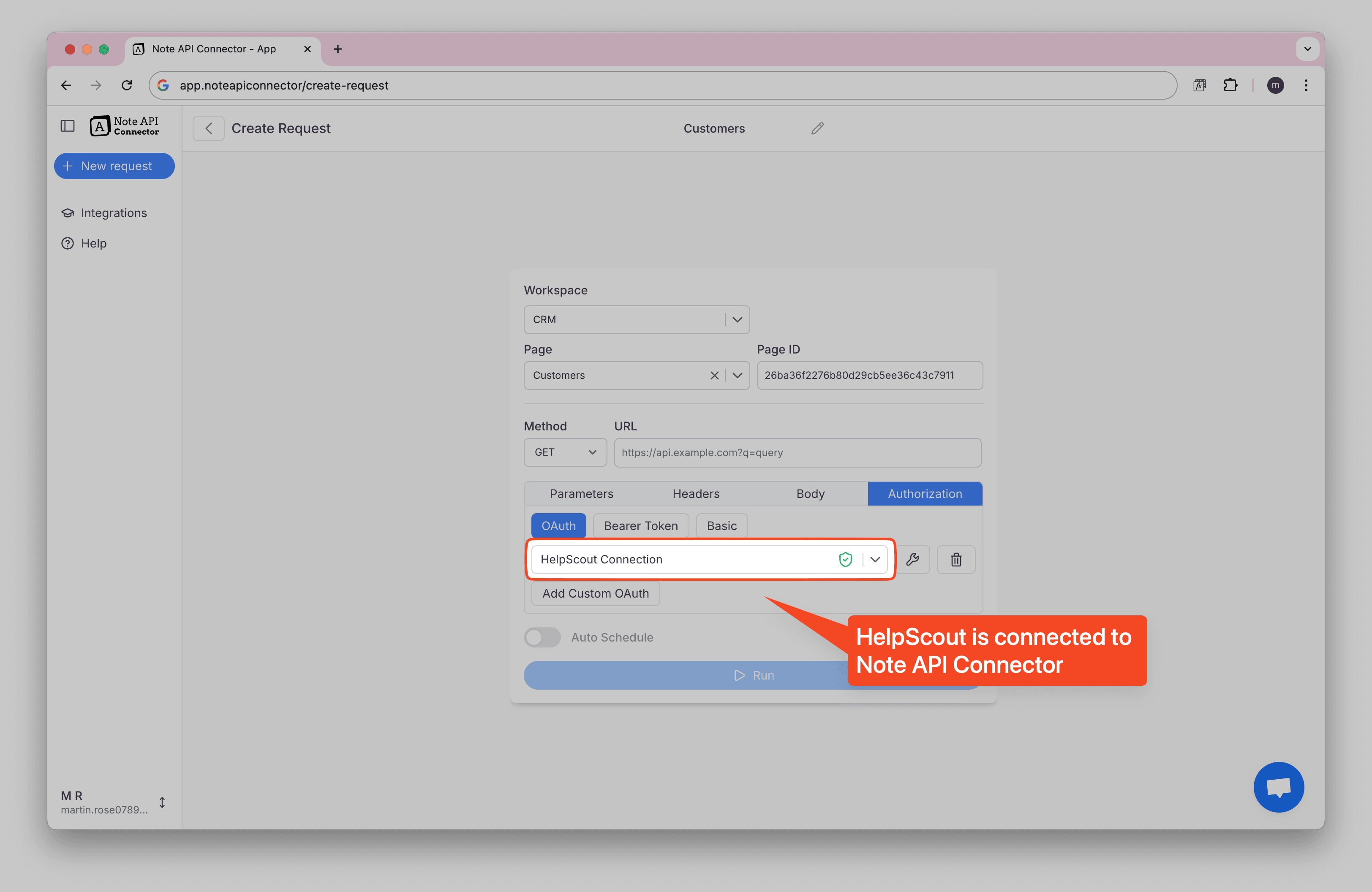Select the Bearer Token option
This screenshot has width=1372, height=892.
click(640, 525)
